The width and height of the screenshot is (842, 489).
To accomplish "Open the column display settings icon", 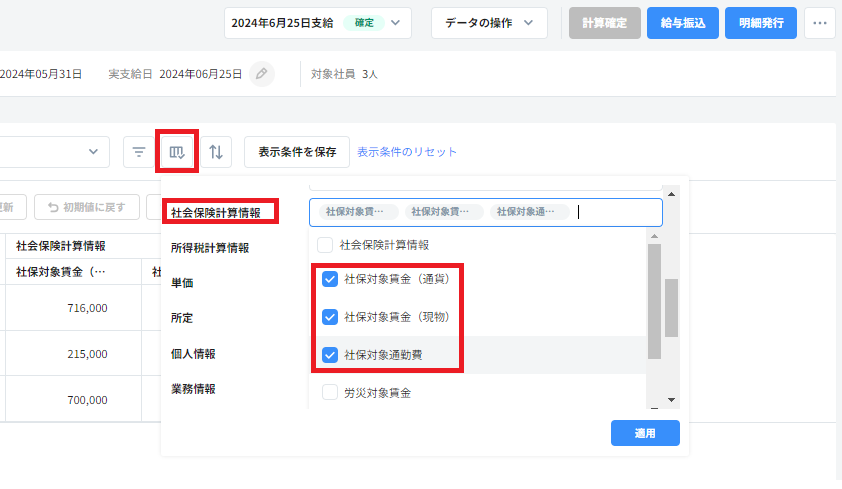I will tap(177, 152).
